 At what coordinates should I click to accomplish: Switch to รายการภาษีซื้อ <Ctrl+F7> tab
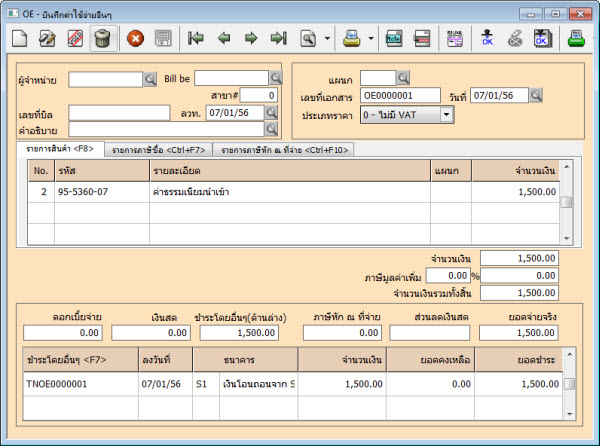pyautogui.click(x=159, y=150)
